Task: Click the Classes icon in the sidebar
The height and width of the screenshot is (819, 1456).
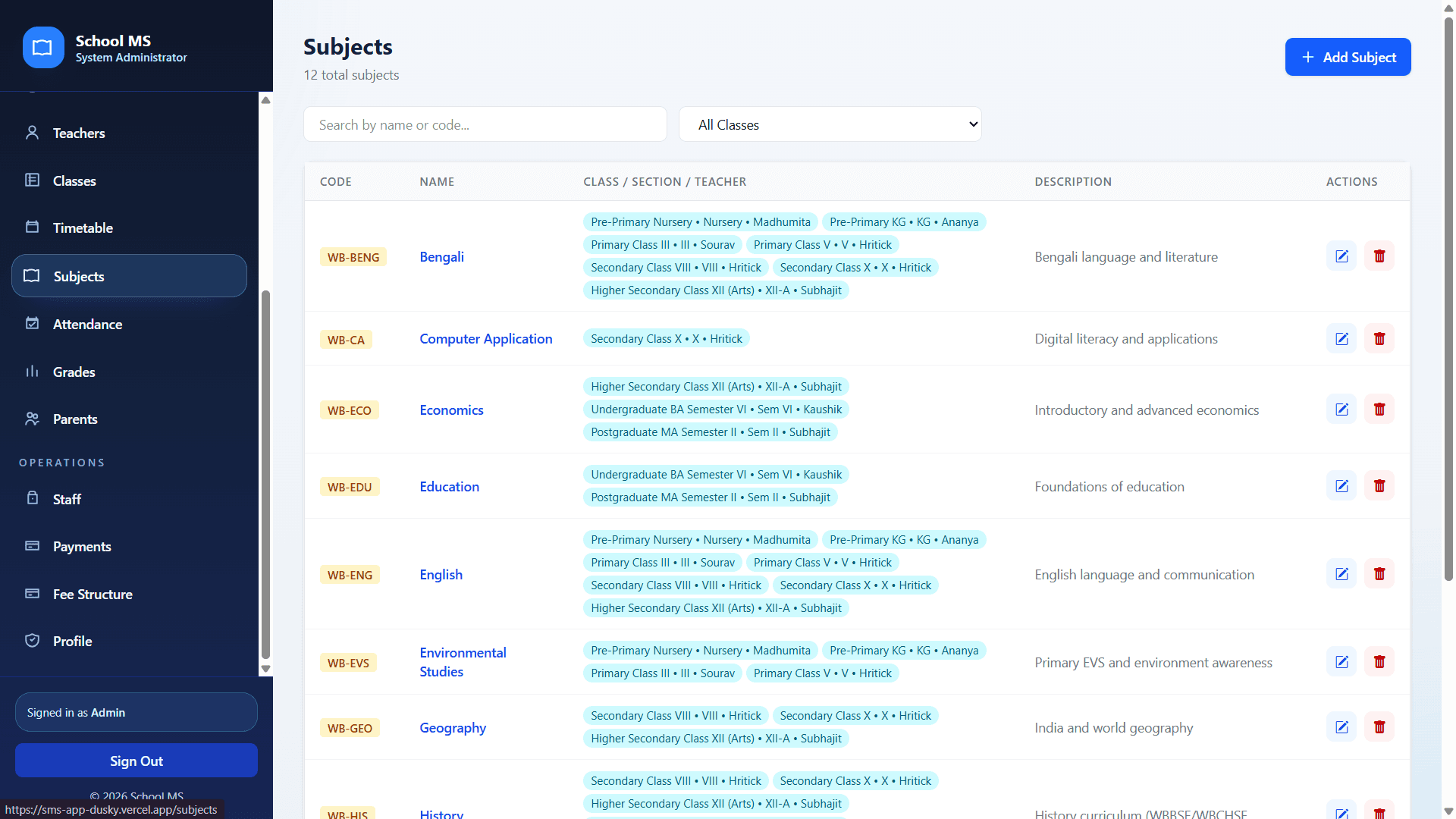Action: tap(32, 180)
